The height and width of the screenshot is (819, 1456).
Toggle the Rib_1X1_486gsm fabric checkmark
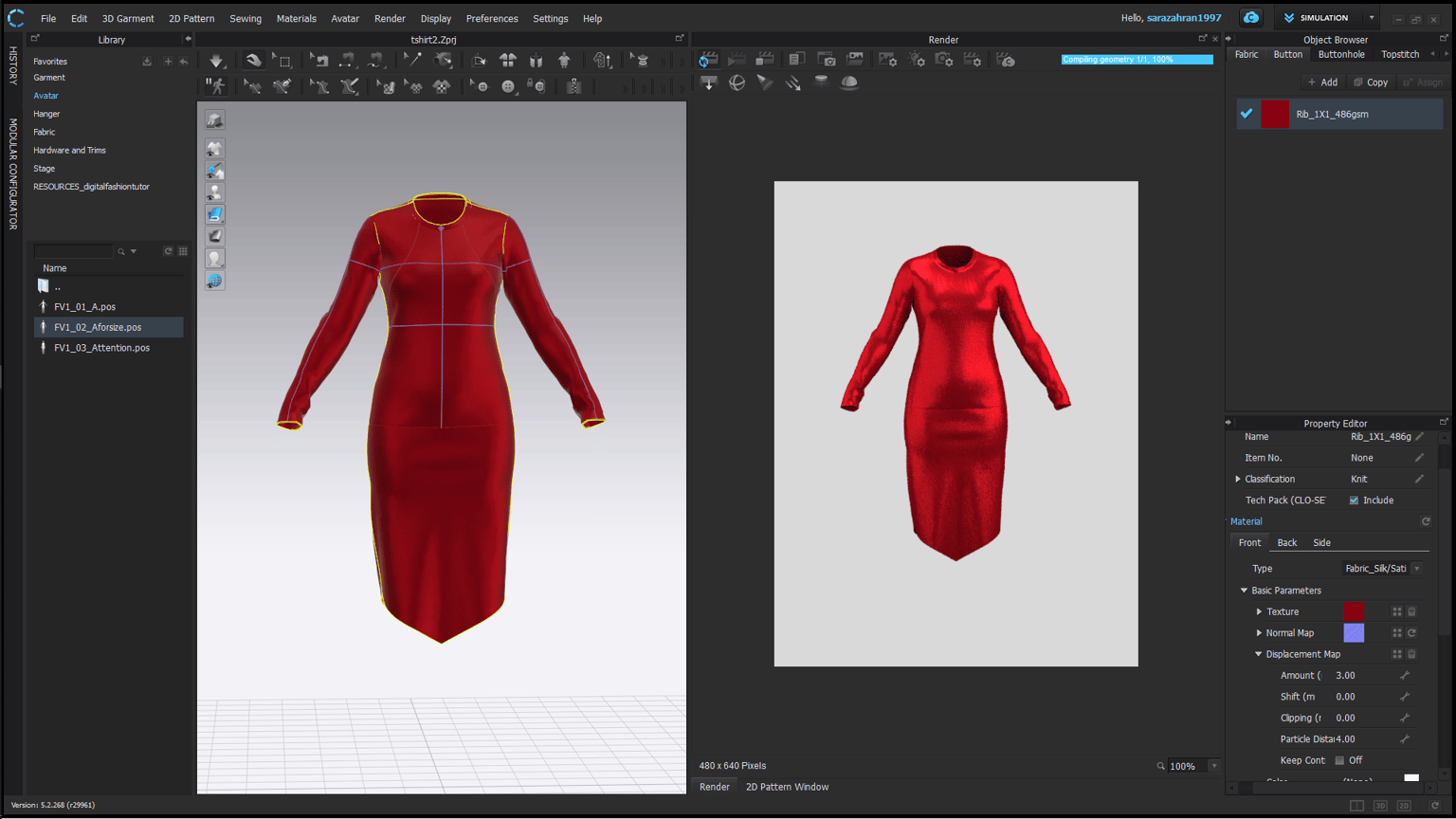[x=1247, y=114]
